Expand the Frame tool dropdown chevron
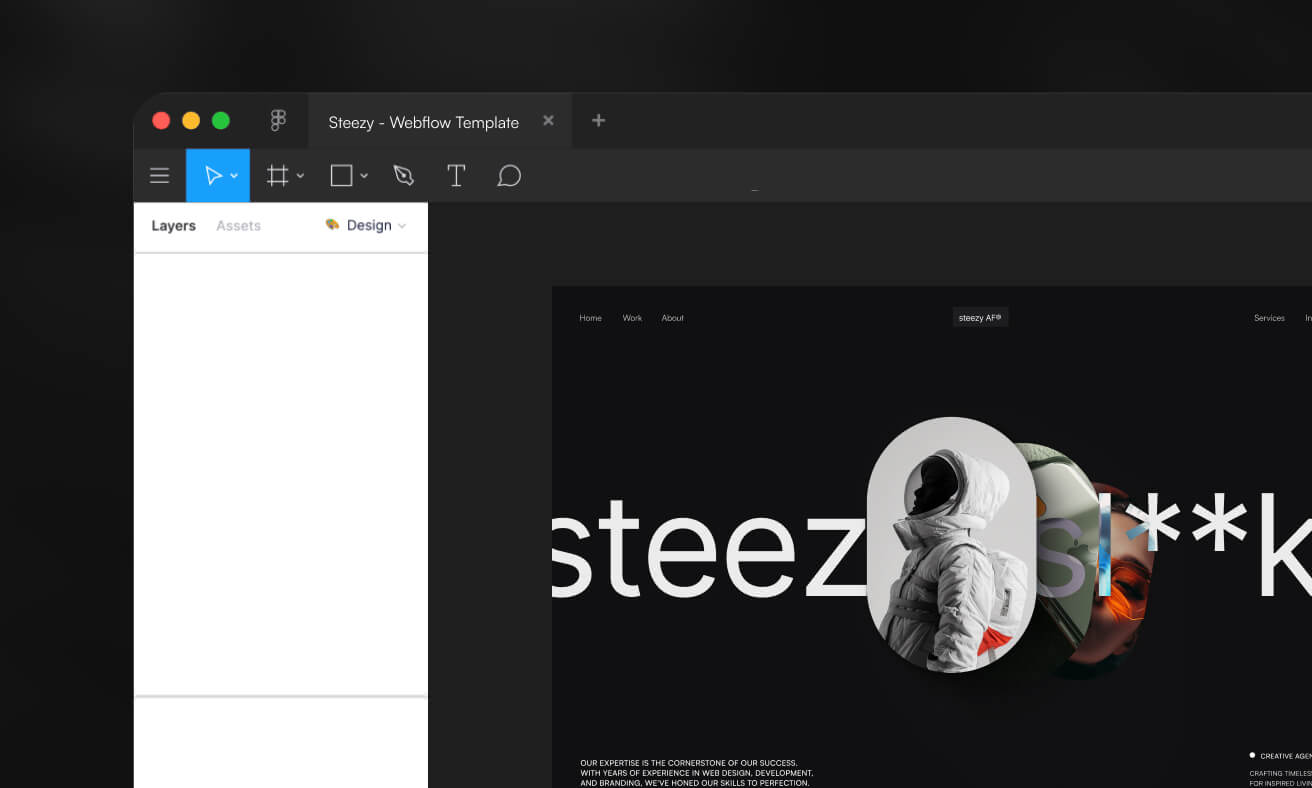 (300, 176)
